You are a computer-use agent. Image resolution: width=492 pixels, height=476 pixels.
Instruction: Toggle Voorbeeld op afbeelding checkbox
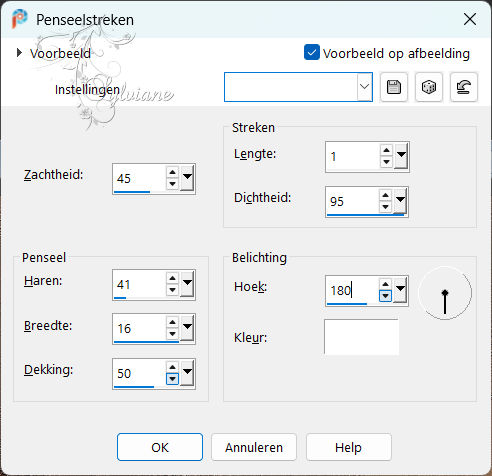[312, 53]
